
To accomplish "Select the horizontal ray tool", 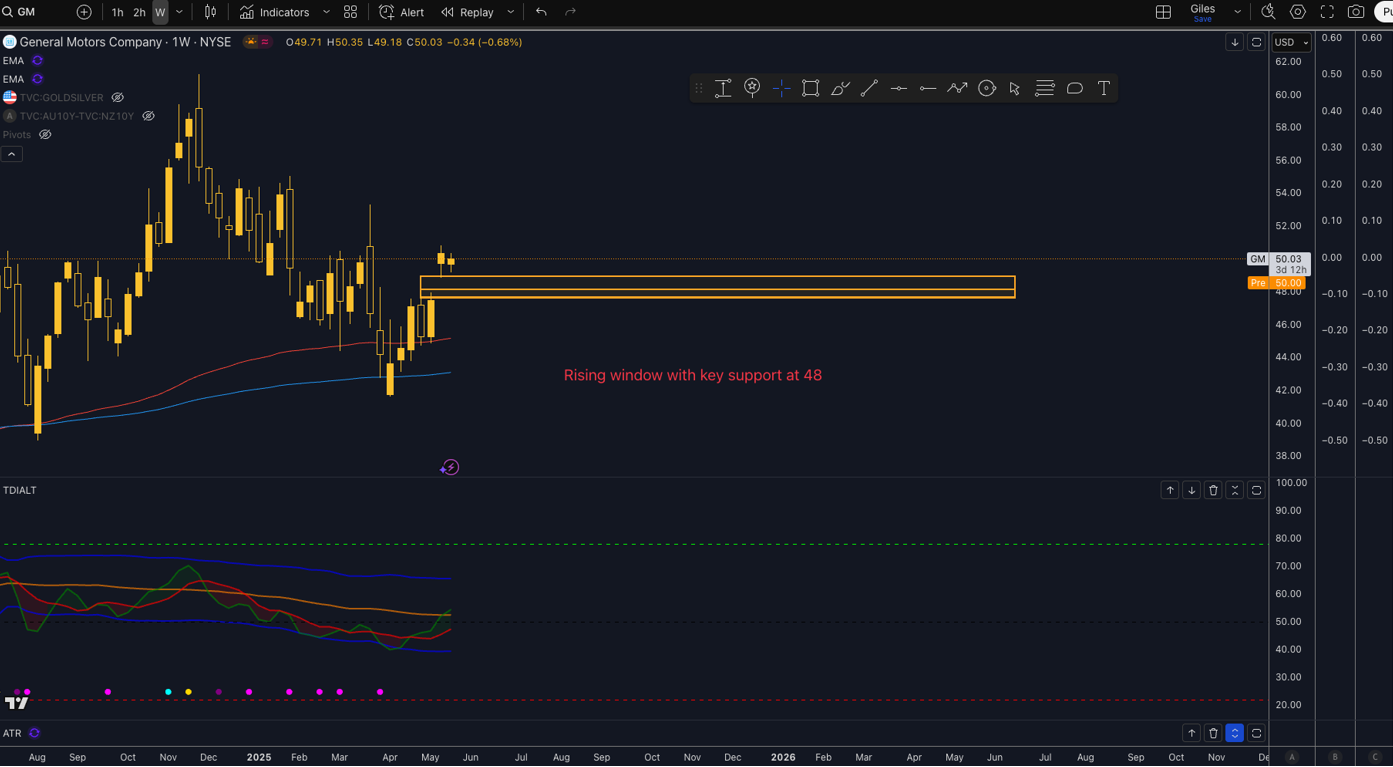I will pos(928,88).
